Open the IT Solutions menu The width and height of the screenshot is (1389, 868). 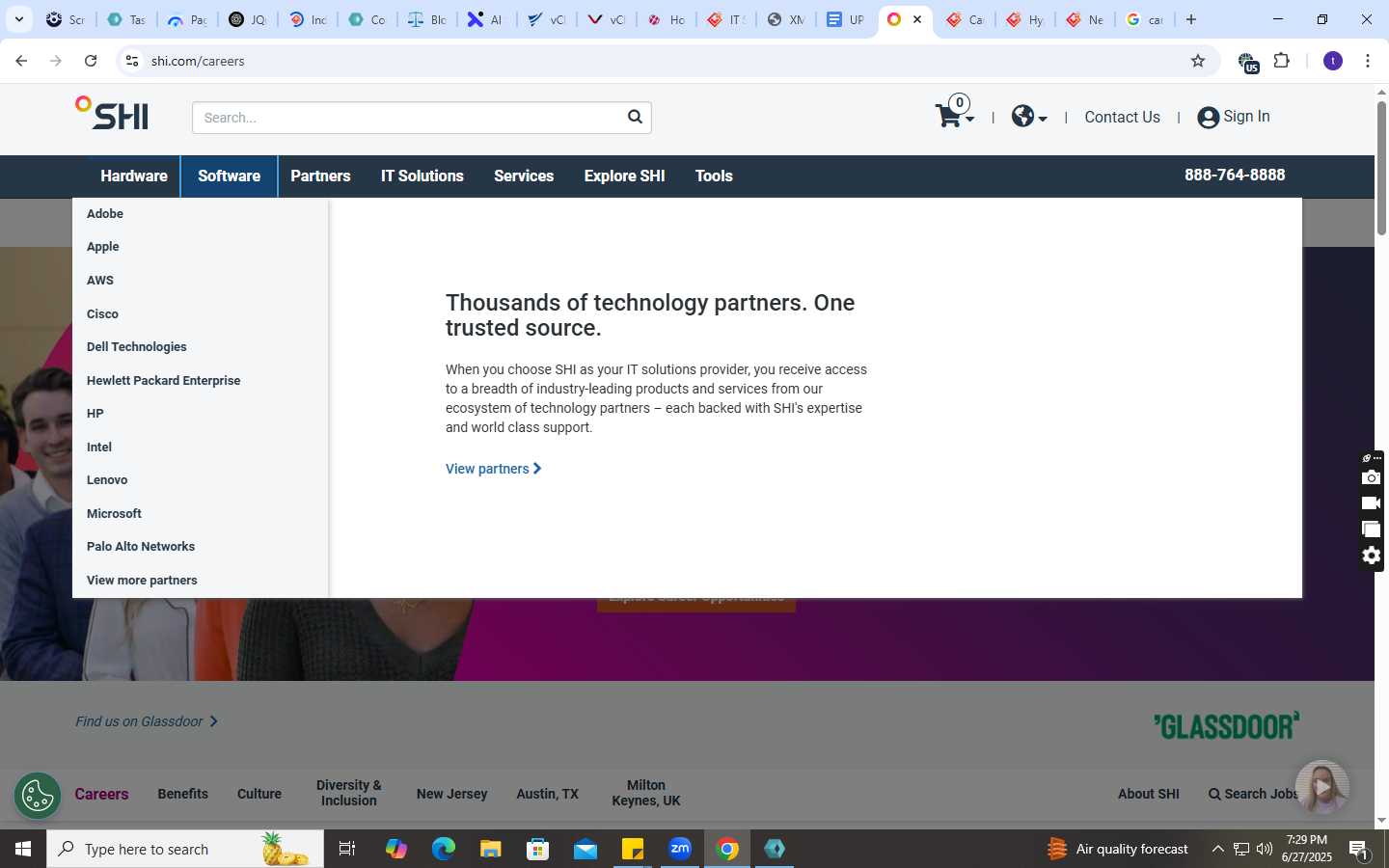click(422, 176)
